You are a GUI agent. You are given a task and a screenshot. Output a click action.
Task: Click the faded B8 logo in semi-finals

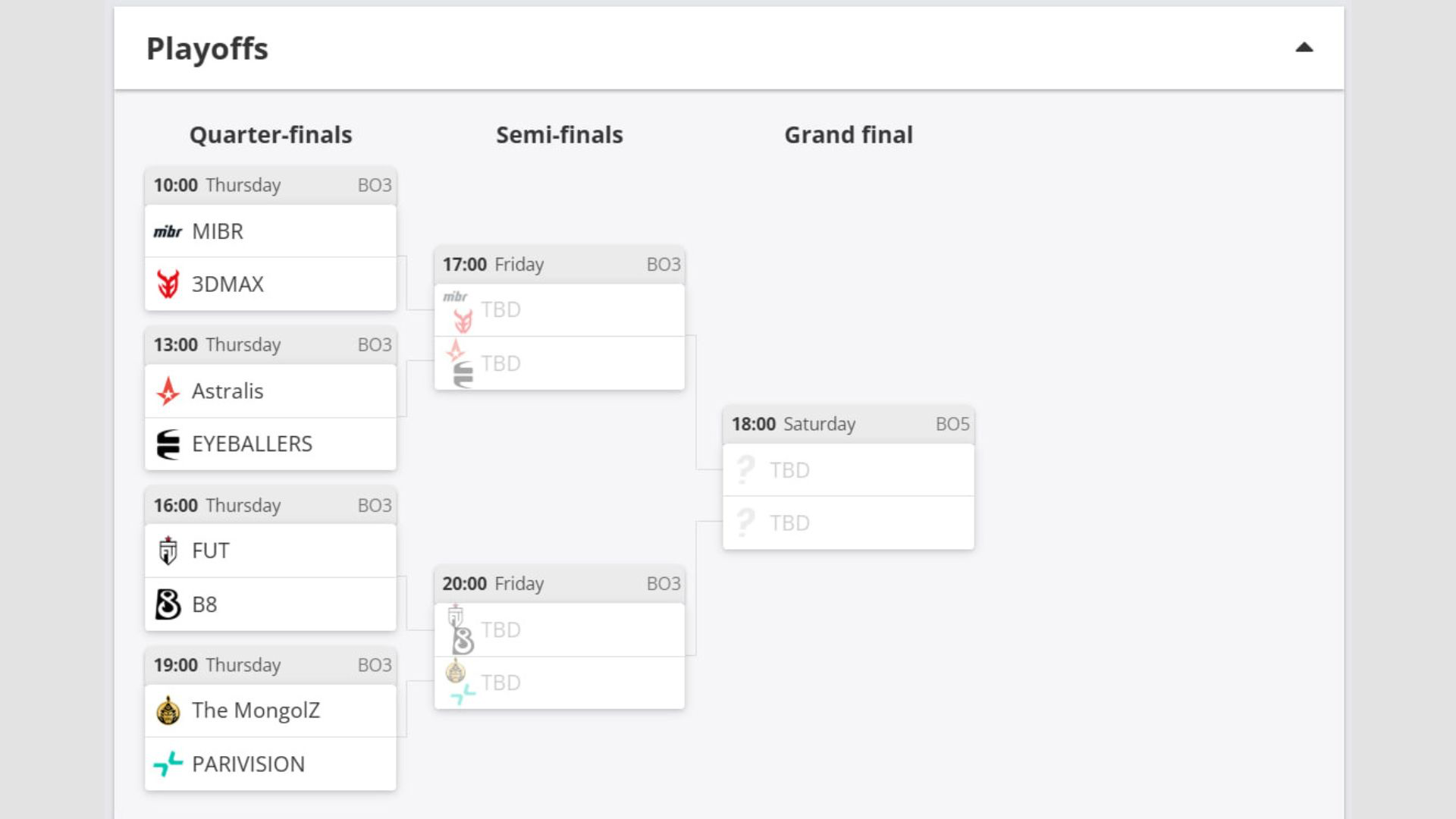point(463,641)
